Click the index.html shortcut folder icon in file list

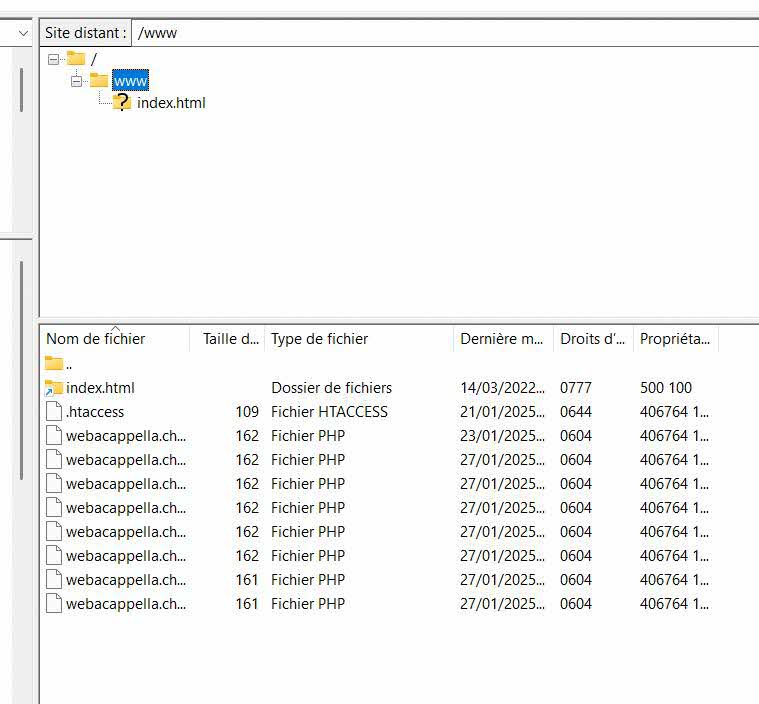pos(54,388)
